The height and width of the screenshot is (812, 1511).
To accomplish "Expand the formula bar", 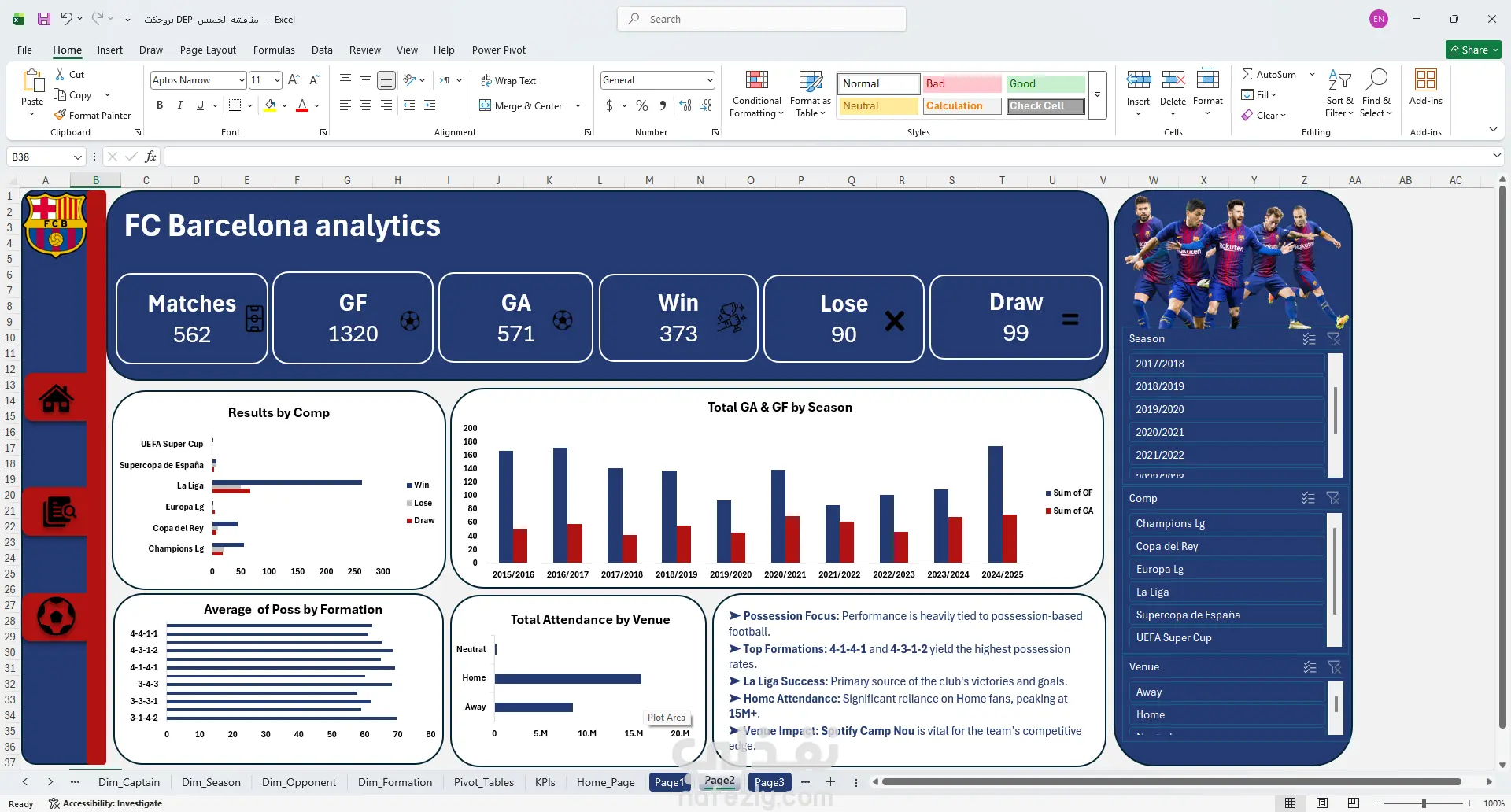I will pos(1496,157).
